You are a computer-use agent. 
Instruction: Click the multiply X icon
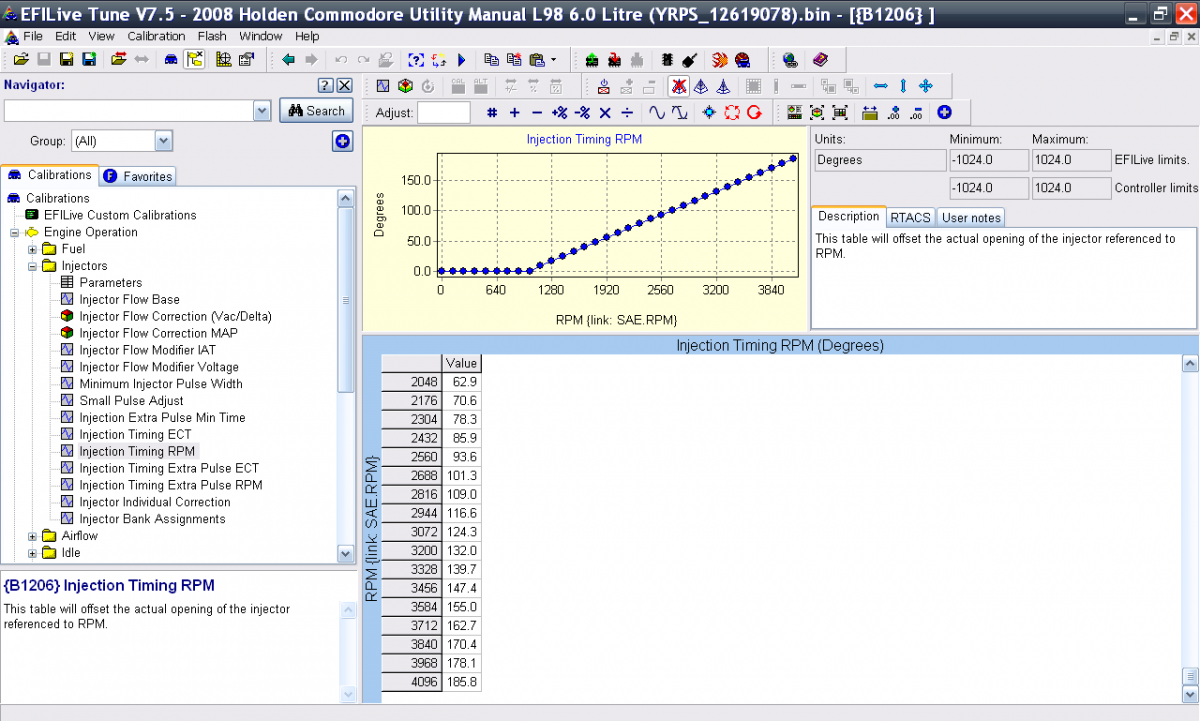pyautogui.click(x=605, y=113)
